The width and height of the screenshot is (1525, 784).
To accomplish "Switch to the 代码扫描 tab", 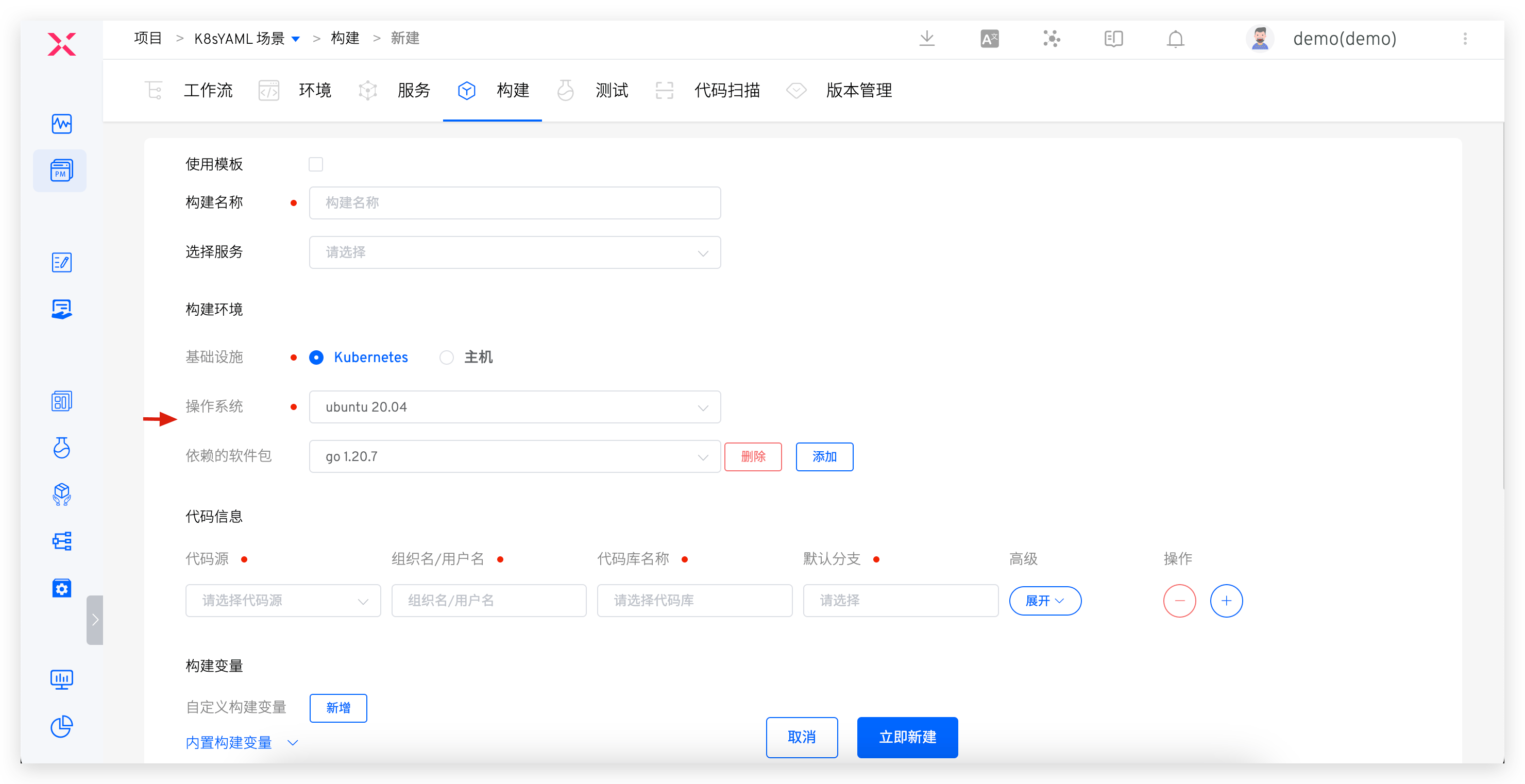I will tap(726, 91).
